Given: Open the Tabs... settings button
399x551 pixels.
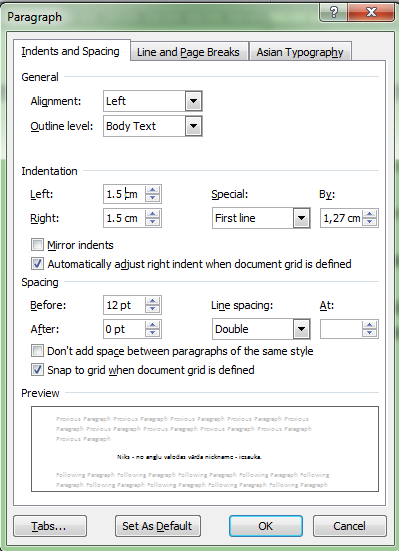Looking at the screenshot, I should [x=50, y=526].
